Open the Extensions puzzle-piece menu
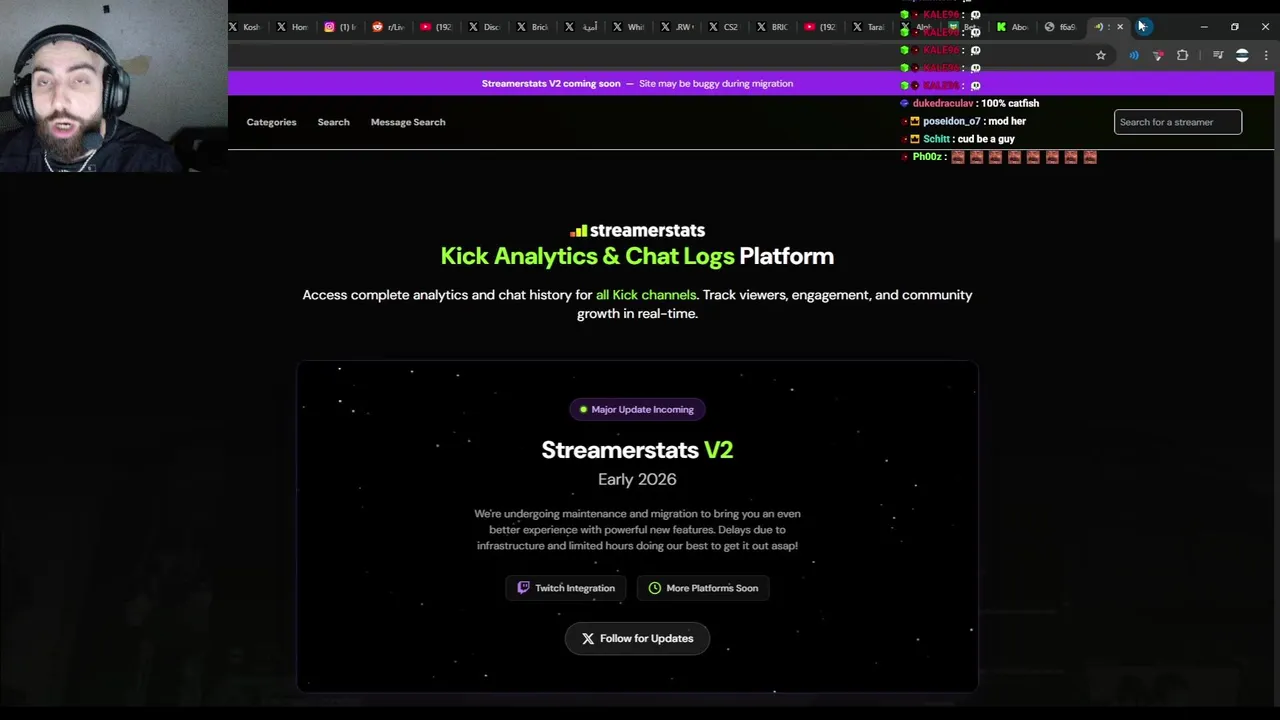Image resolution: width=1280 pixels, height=720 pixels. coord(1182,56)
